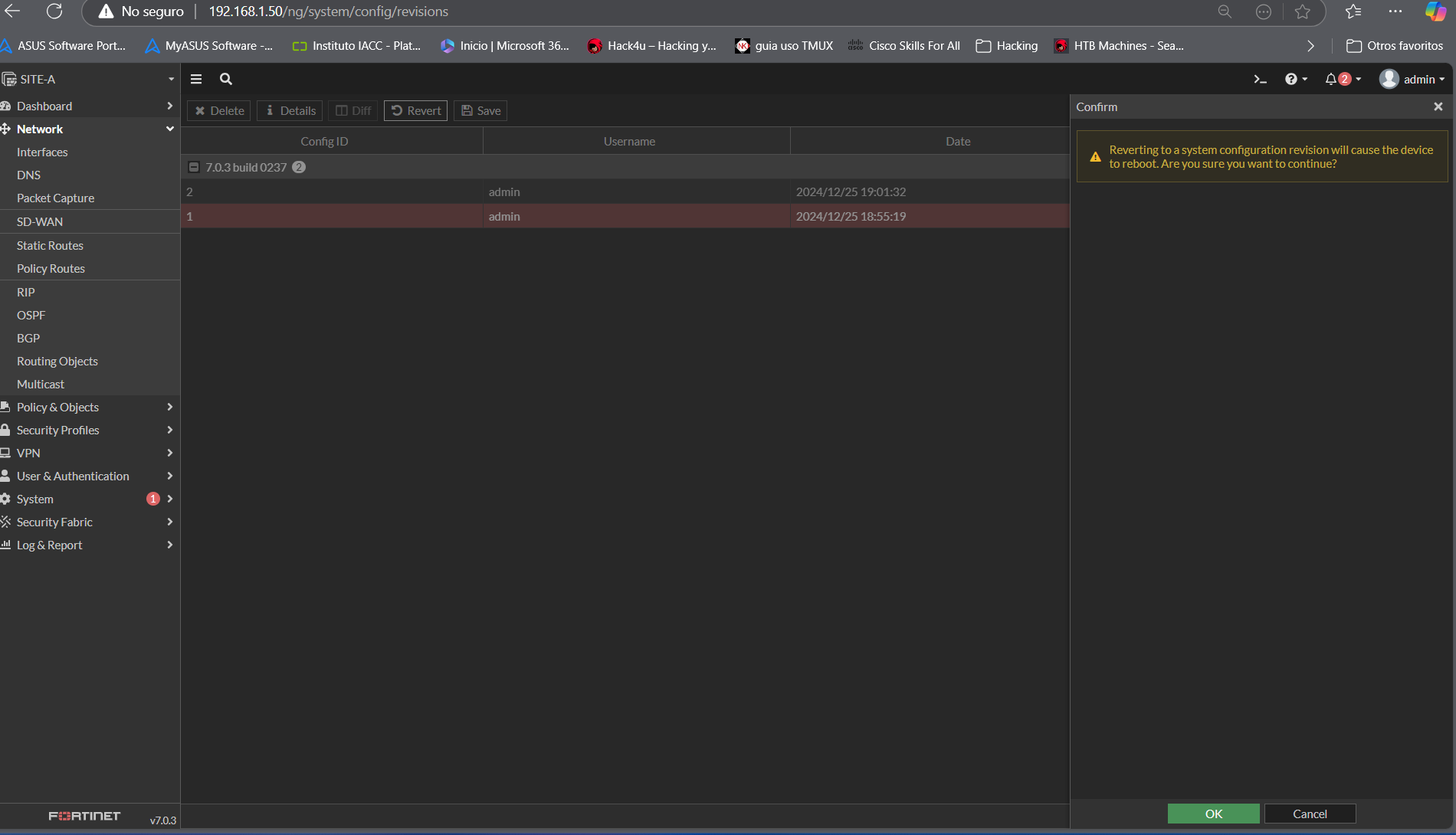Sort by the Date column header

click(x=958, y=141)
